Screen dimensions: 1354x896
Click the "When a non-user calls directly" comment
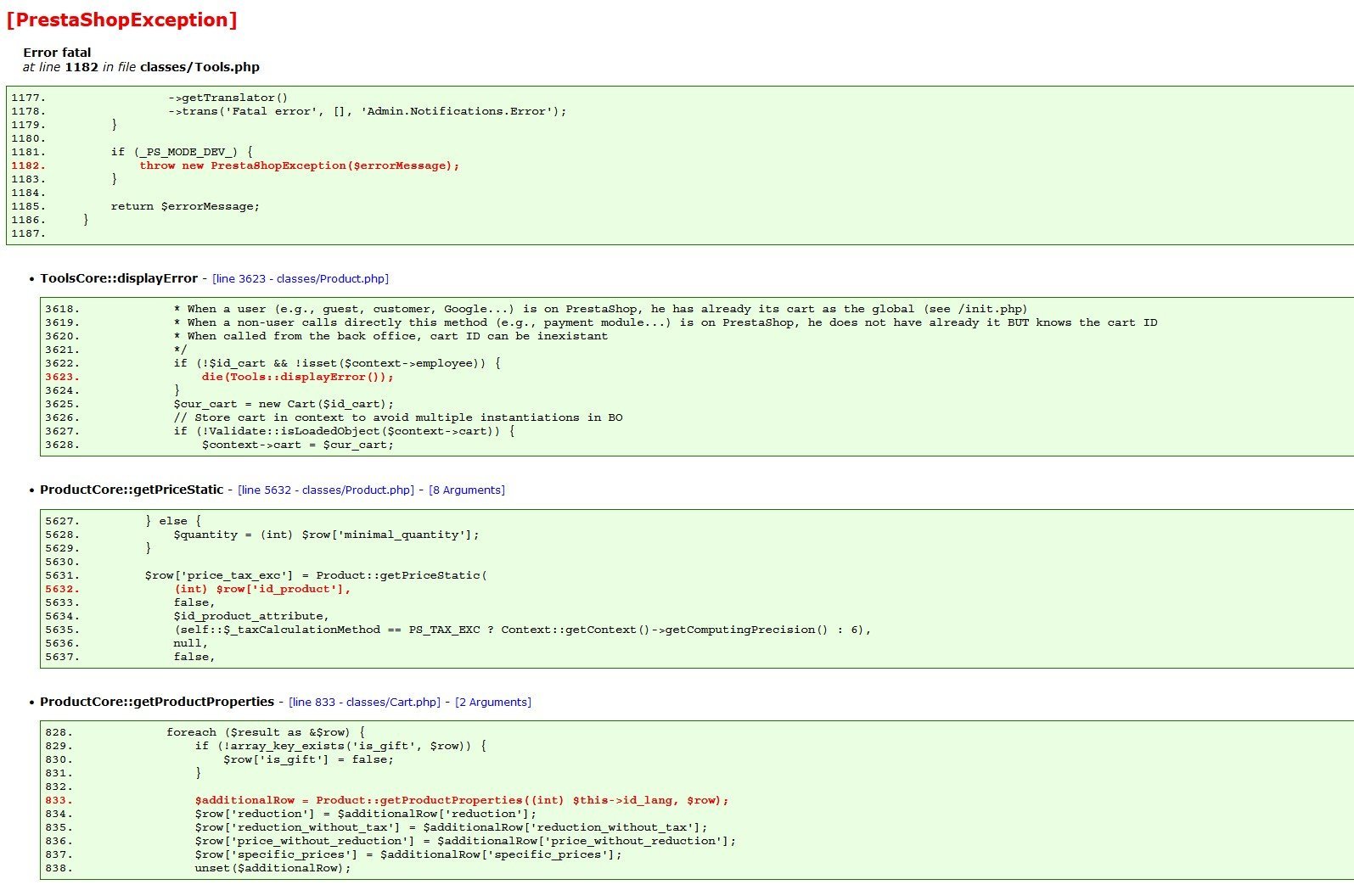(x=666, y=322)
